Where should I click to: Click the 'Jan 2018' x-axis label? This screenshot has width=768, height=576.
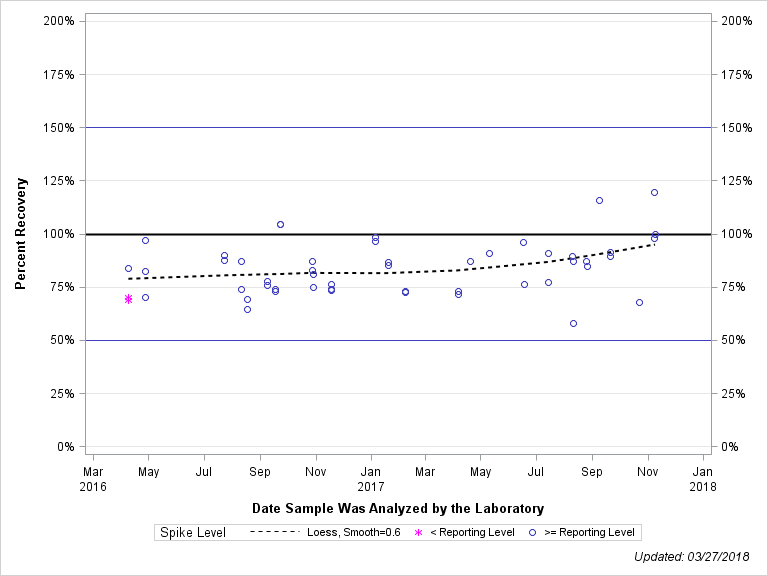[703, 479]
